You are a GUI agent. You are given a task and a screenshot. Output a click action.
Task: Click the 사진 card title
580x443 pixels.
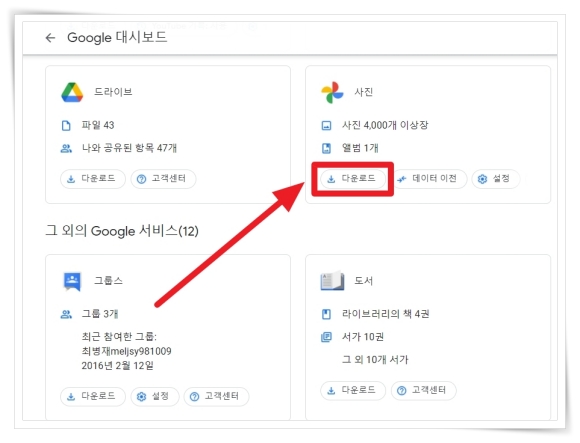364,92
